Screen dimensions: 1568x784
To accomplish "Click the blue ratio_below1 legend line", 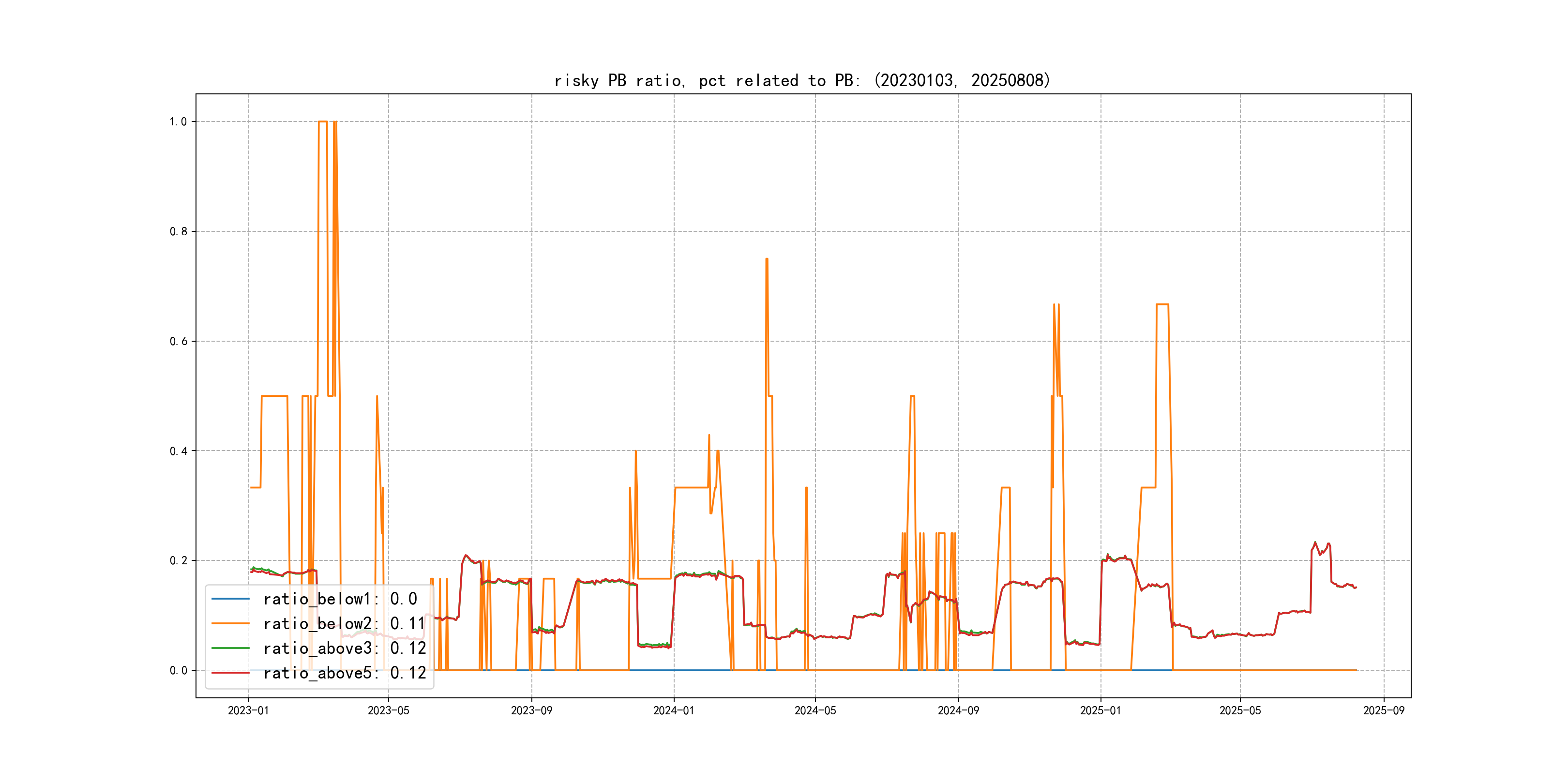I will pos(230,599).
